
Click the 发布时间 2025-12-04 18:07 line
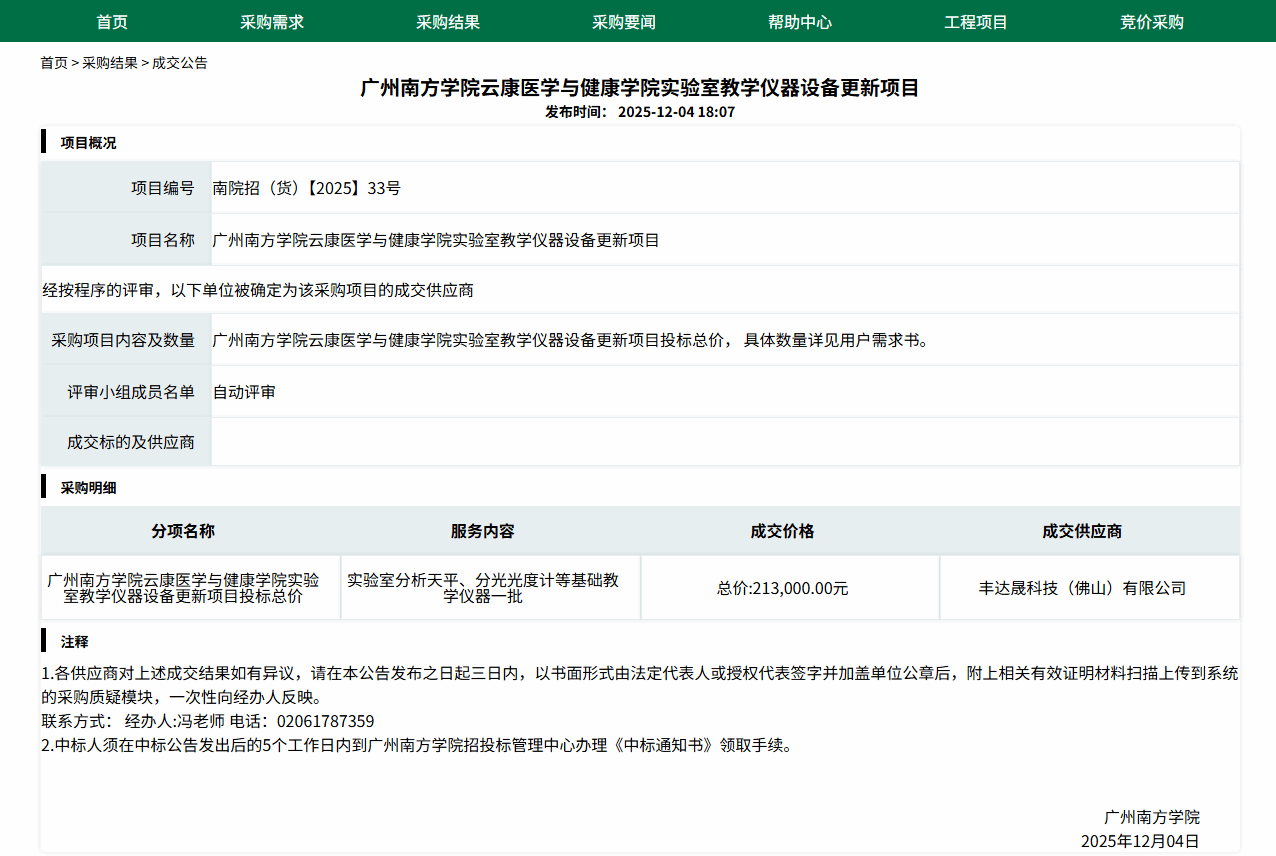[639, 112]
